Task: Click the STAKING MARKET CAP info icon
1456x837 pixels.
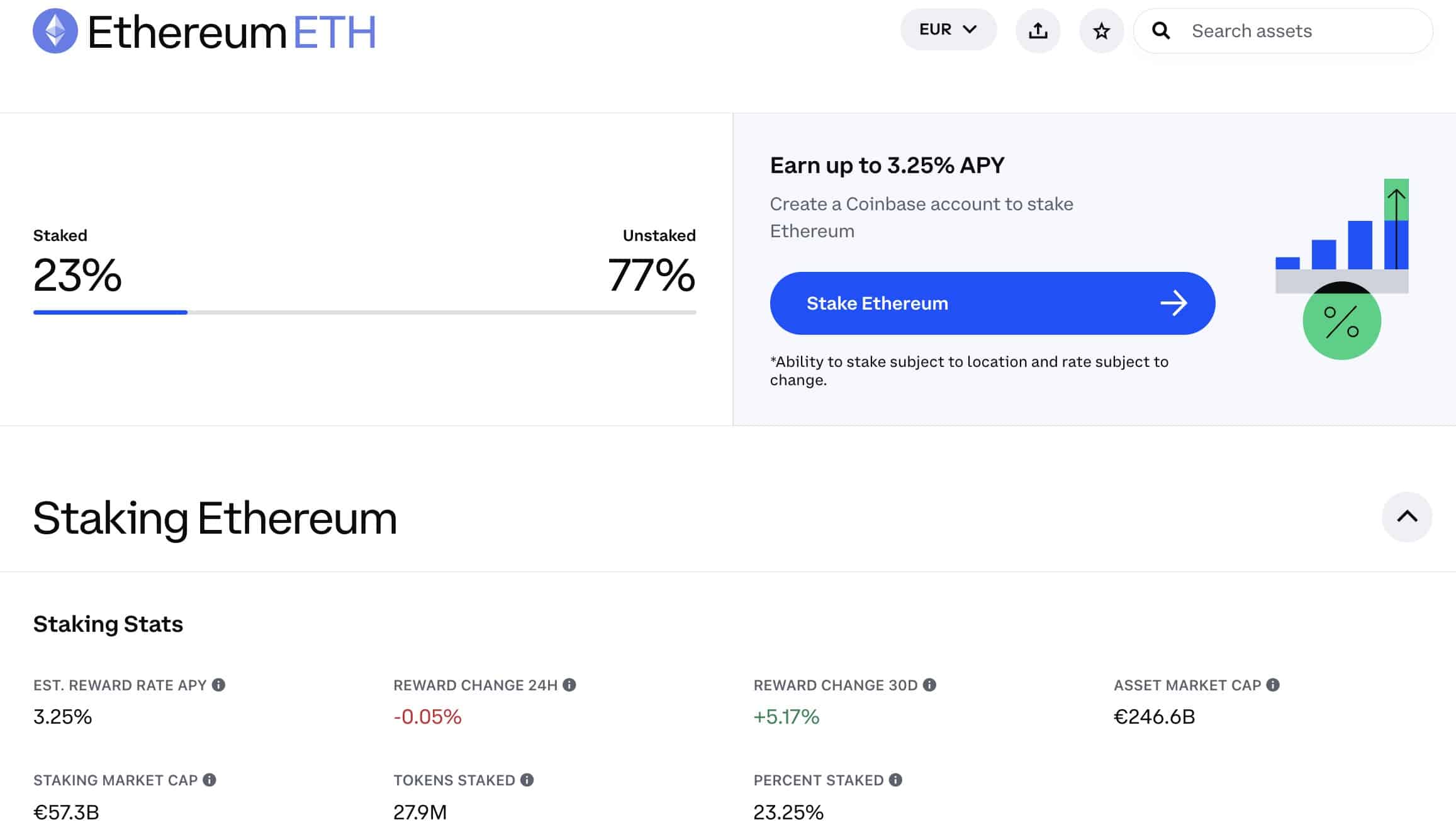Action: pos(210,780)
